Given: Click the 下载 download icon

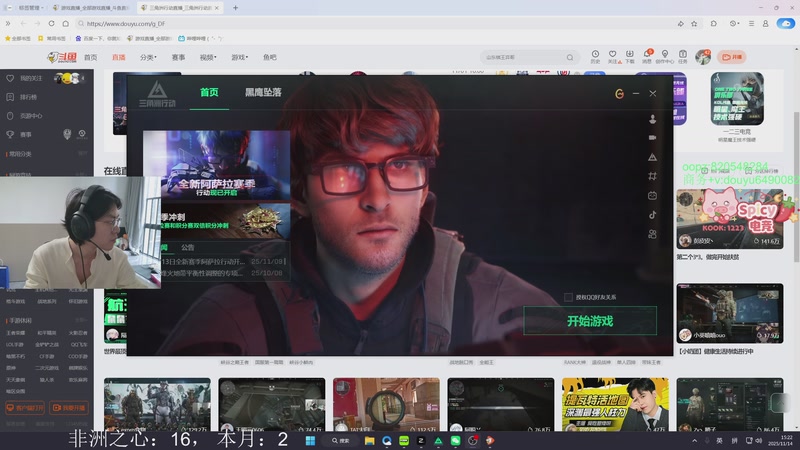Looking at the screenshot, I should [630, 57].
